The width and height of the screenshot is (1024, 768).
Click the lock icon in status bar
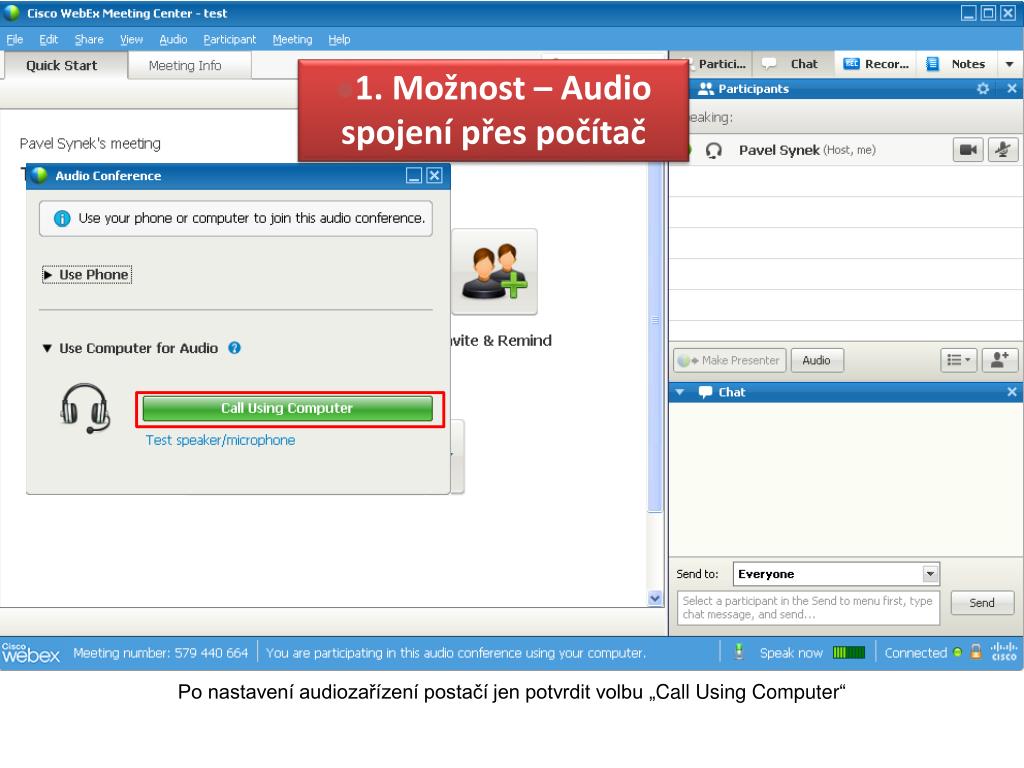(x=976, y=652)
